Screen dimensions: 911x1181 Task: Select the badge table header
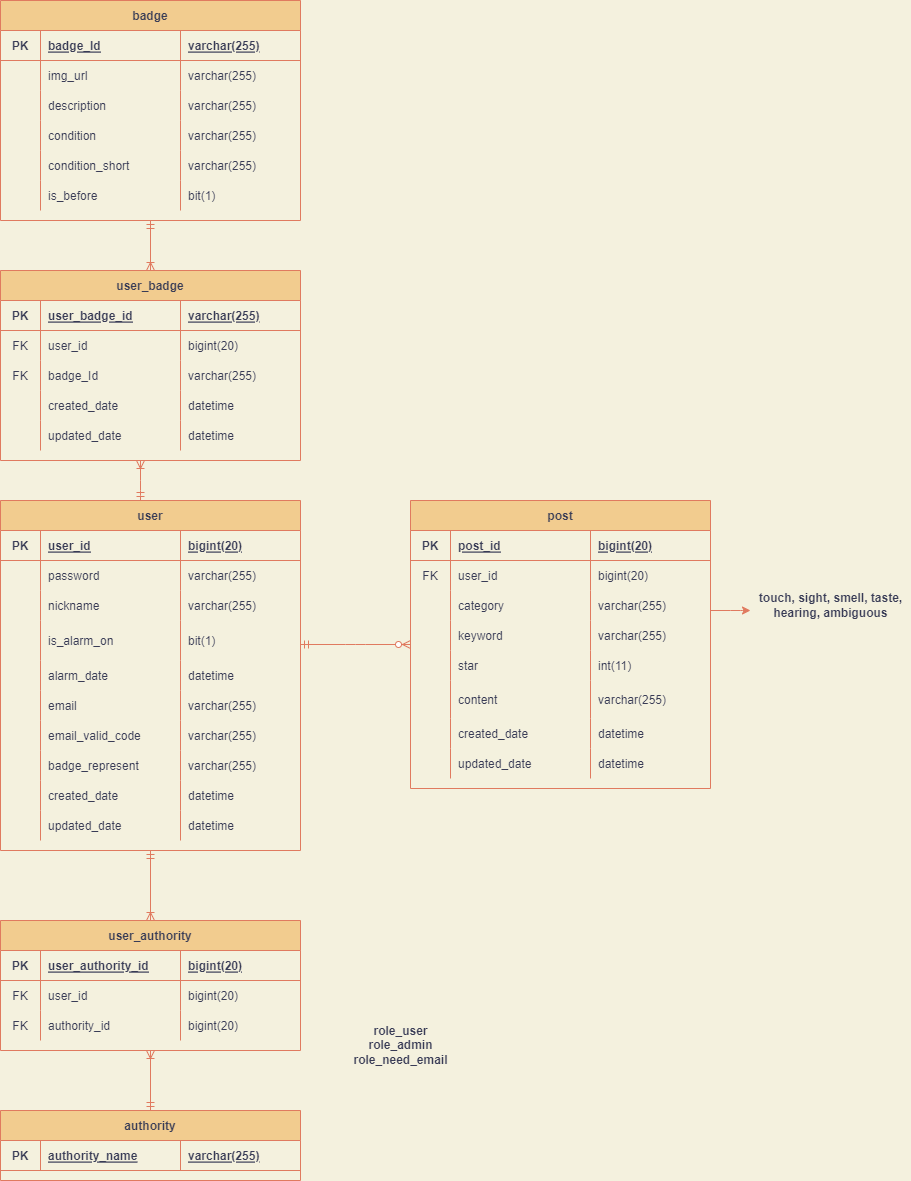pos(150,15)
